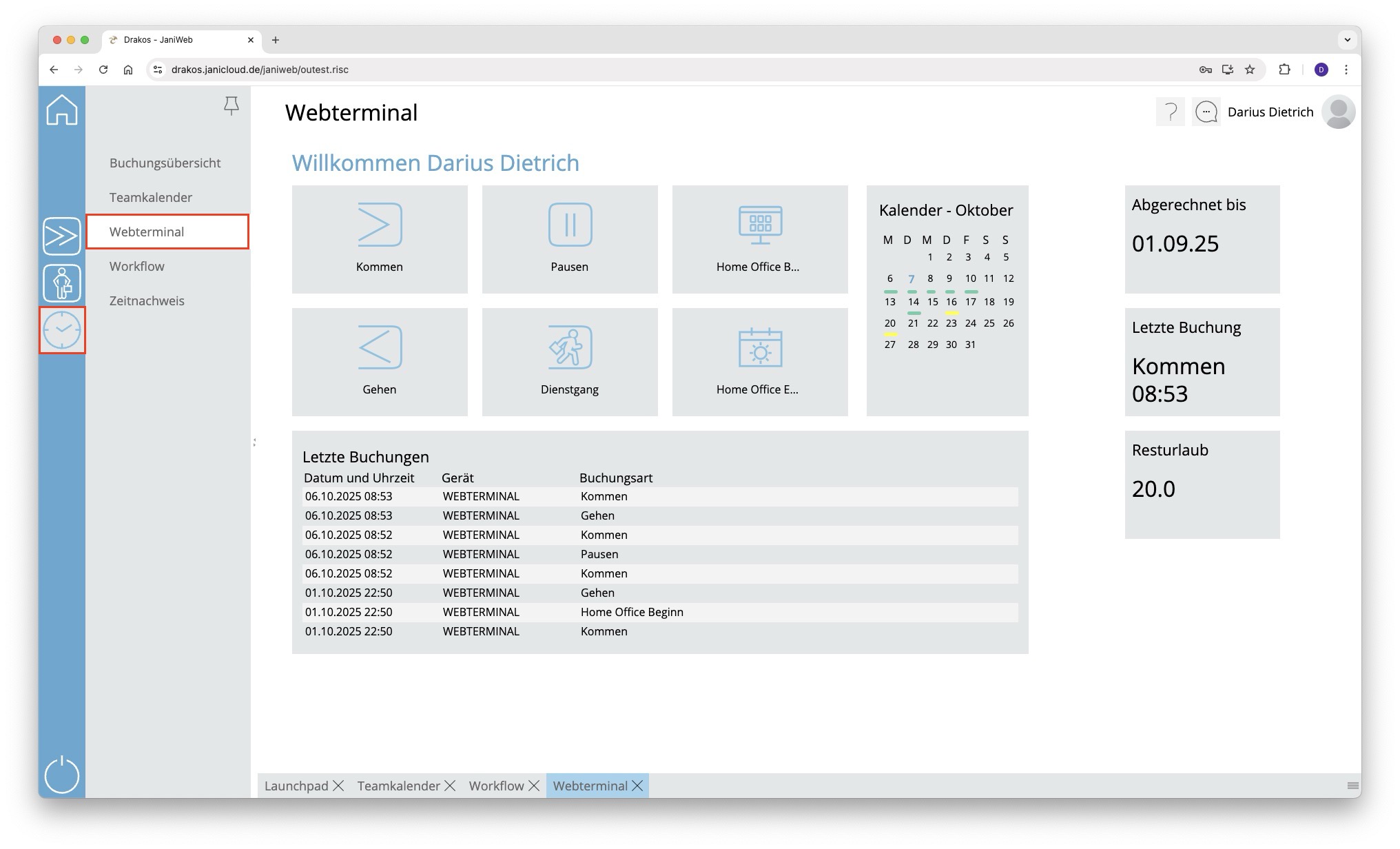Image resolution: width=1400 pixels, height=849 pixels.
Task: Click the Kommen booking tile
Action: tap(380, 238)
